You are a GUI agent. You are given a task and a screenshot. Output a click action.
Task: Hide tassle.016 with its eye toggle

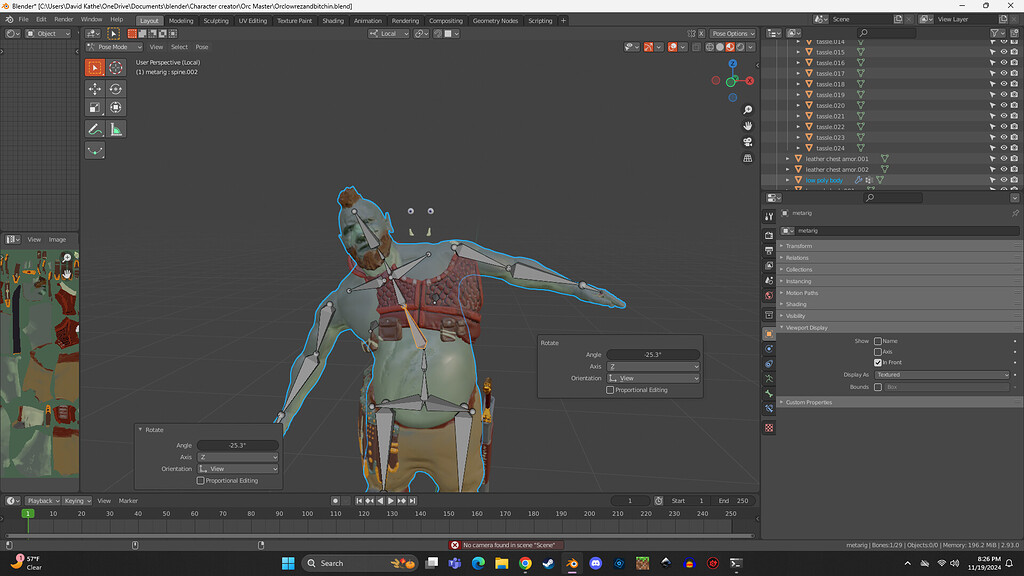pyautogui.click(x=1003, y=63)
